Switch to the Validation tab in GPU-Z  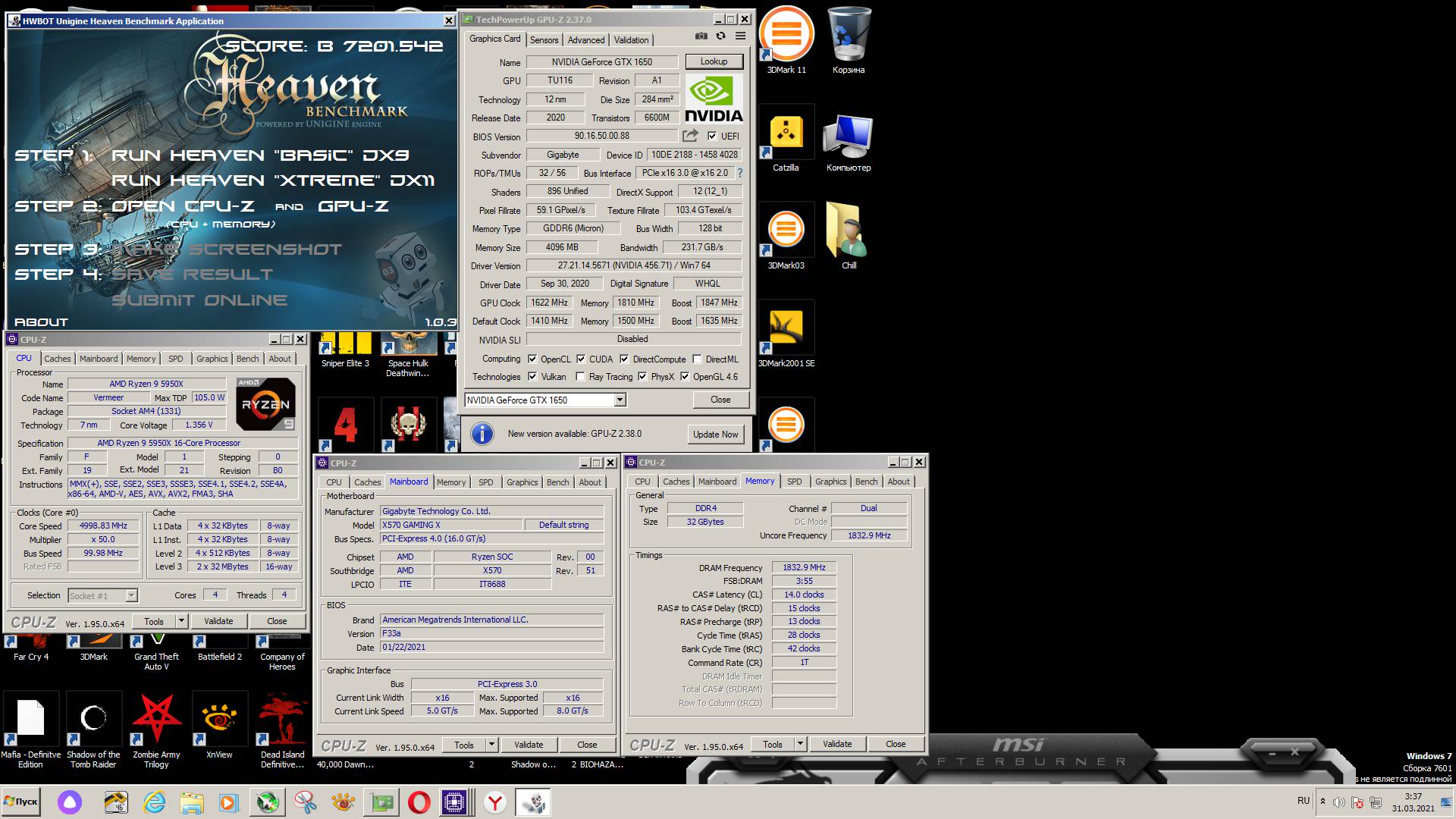pyautogui.click(x=631, y=40)
